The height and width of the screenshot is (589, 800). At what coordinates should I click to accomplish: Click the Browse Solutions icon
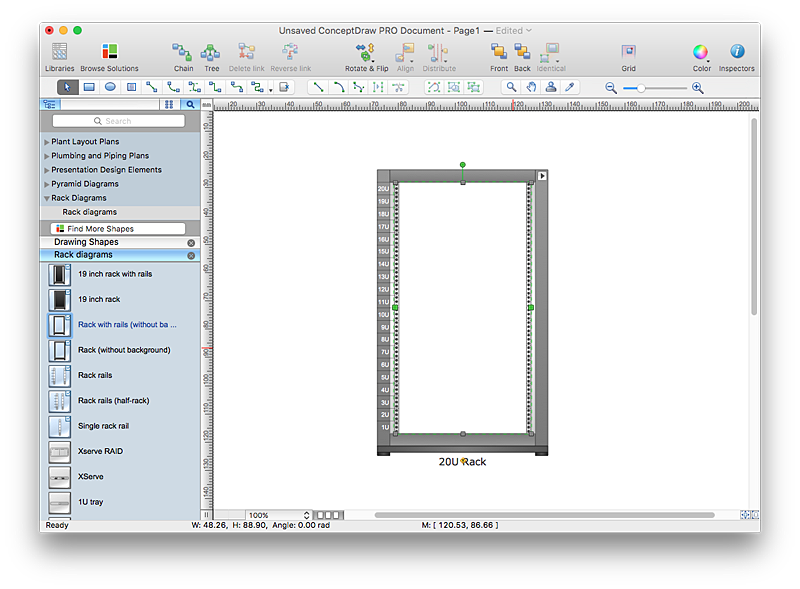tap(109, 52)
